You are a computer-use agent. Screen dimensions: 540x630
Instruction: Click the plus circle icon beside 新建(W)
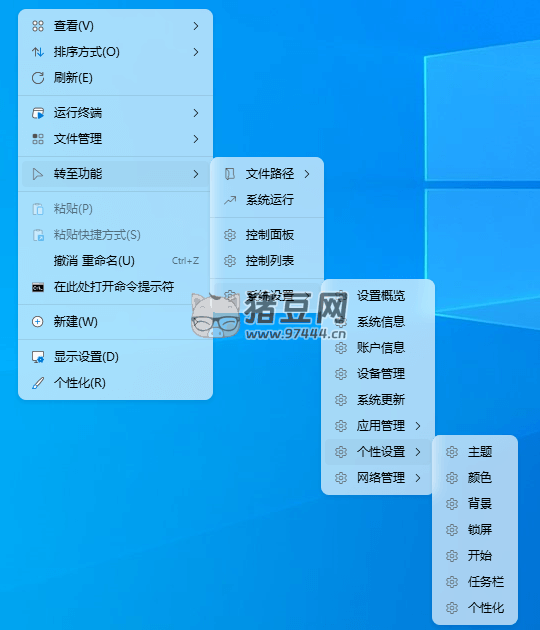pyautogui.click(x=38, y=322)
